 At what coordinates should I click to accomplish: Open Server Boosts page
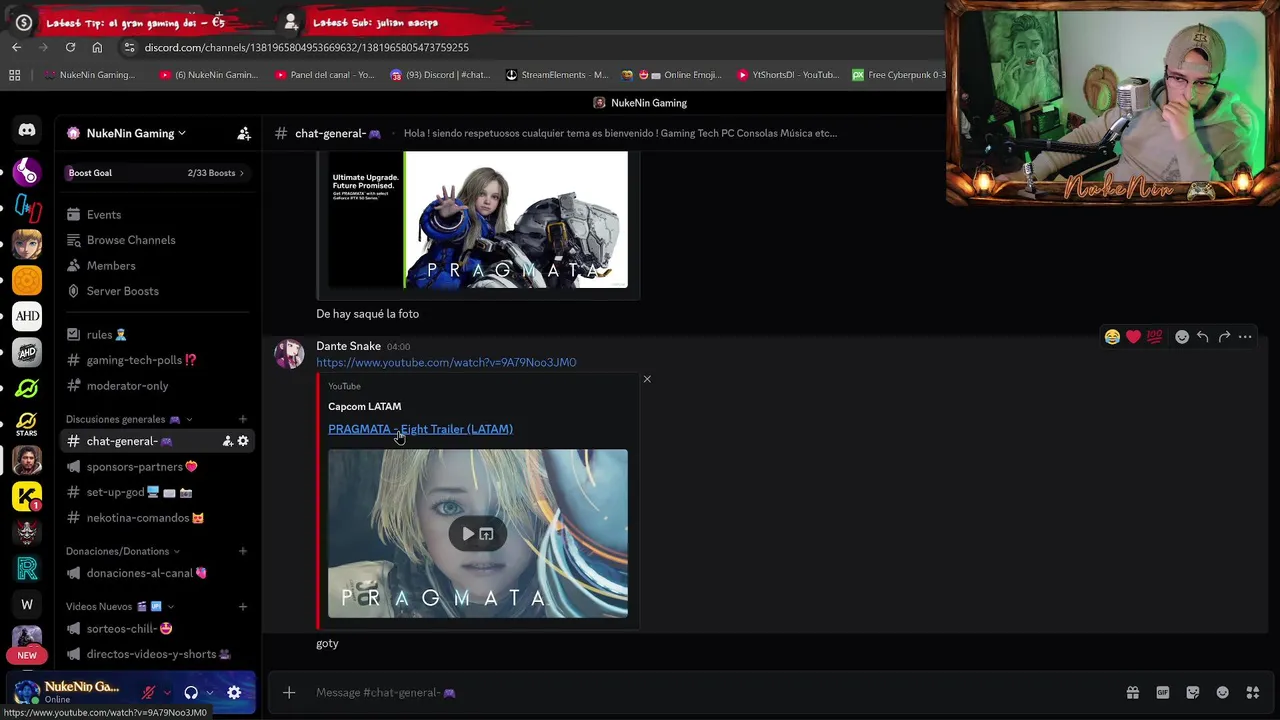click(x=158, y=291)
